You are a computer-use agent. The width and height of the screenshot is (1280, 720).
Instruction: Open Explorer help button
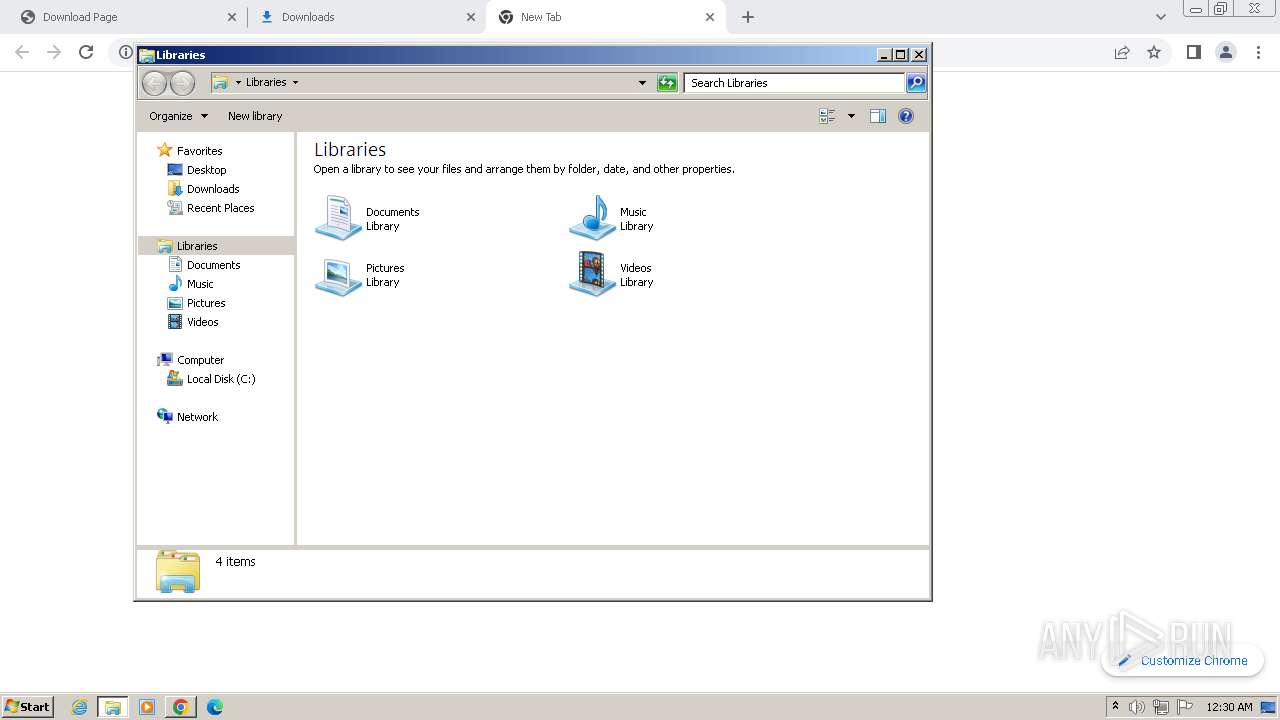click(906, 116)
